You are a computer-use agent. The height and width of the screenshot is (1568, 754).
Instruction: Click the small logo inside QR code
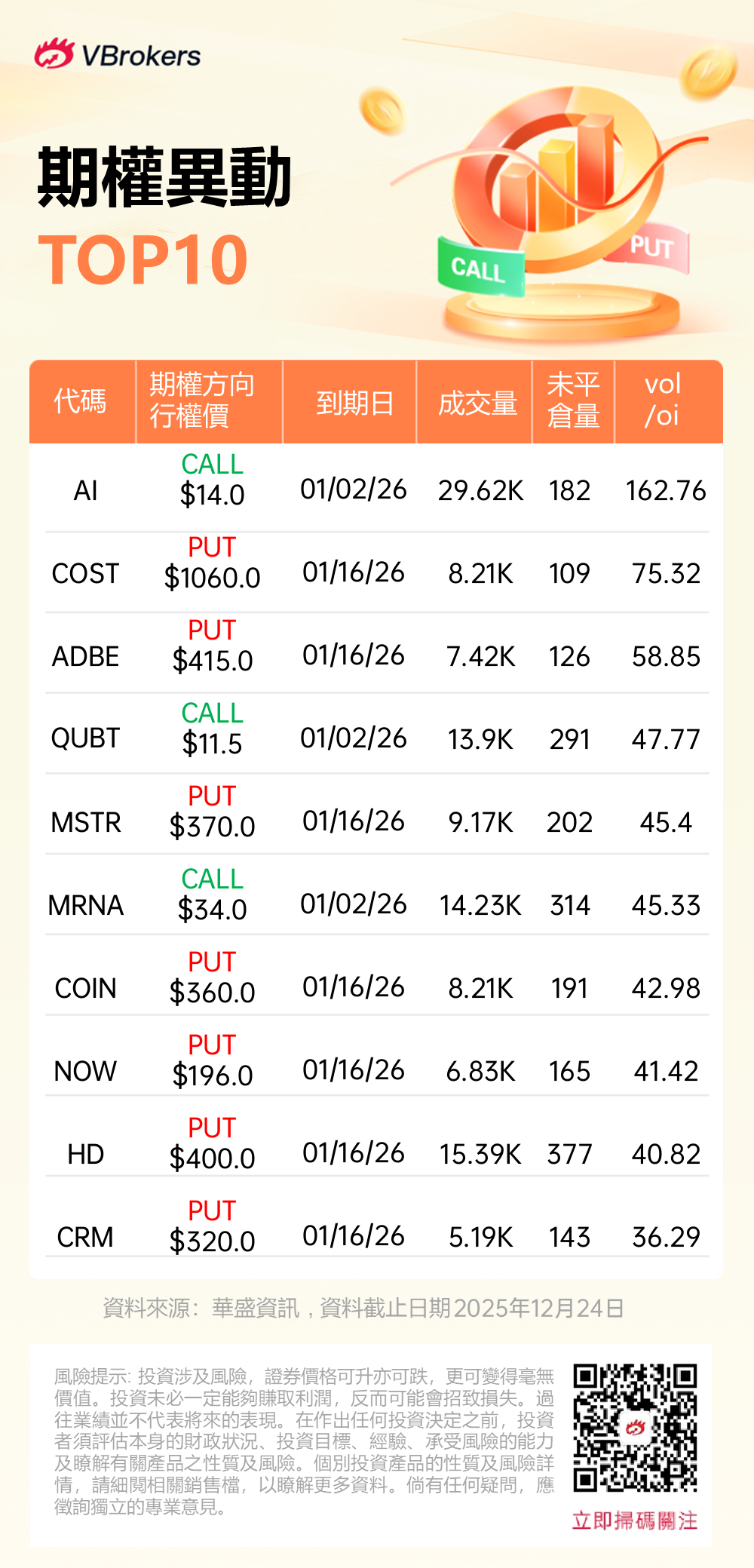635,1427
